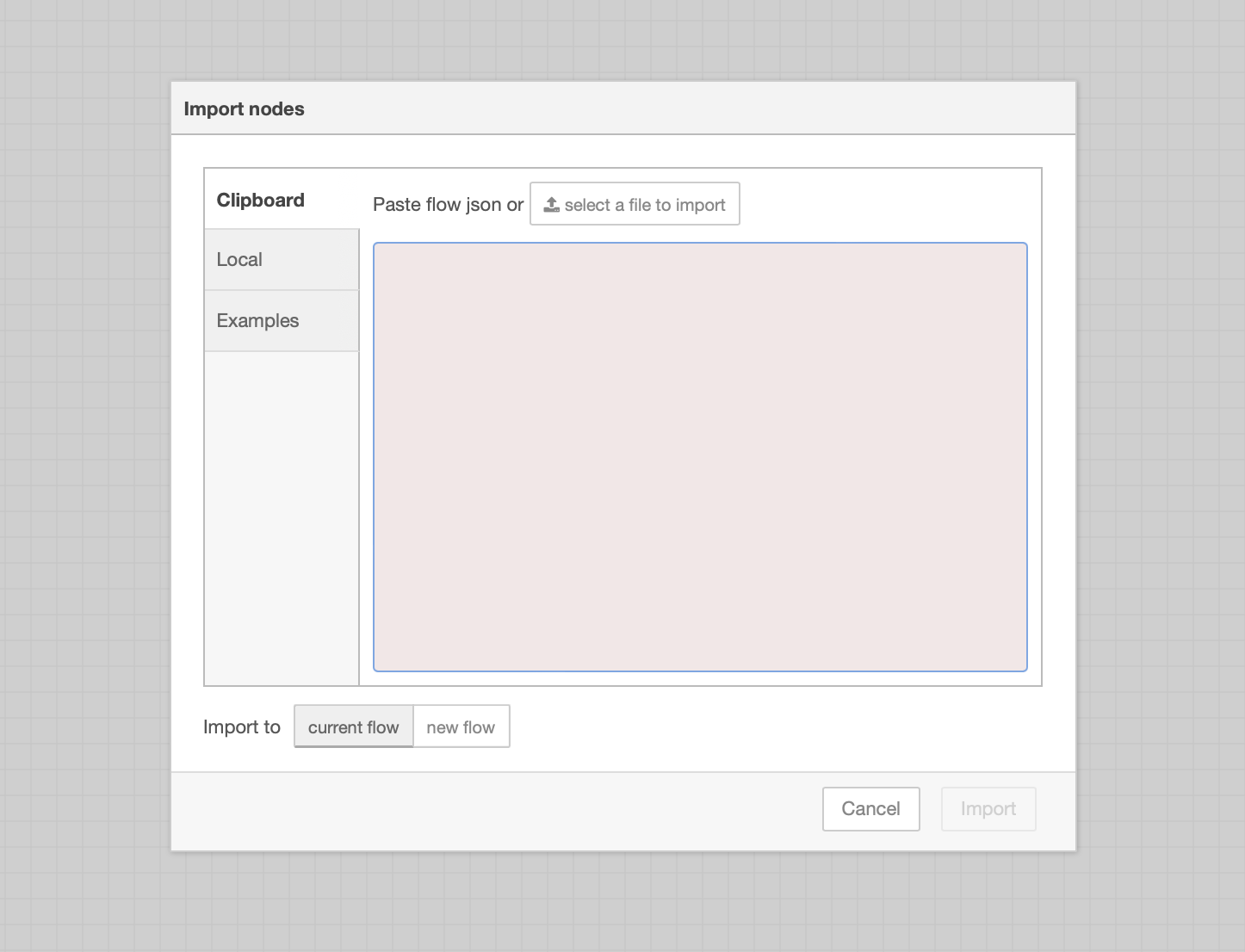Focus the flow JSON paste text area
The image size is (1245, 952).
pyautogui.click(x=700, y=456)
